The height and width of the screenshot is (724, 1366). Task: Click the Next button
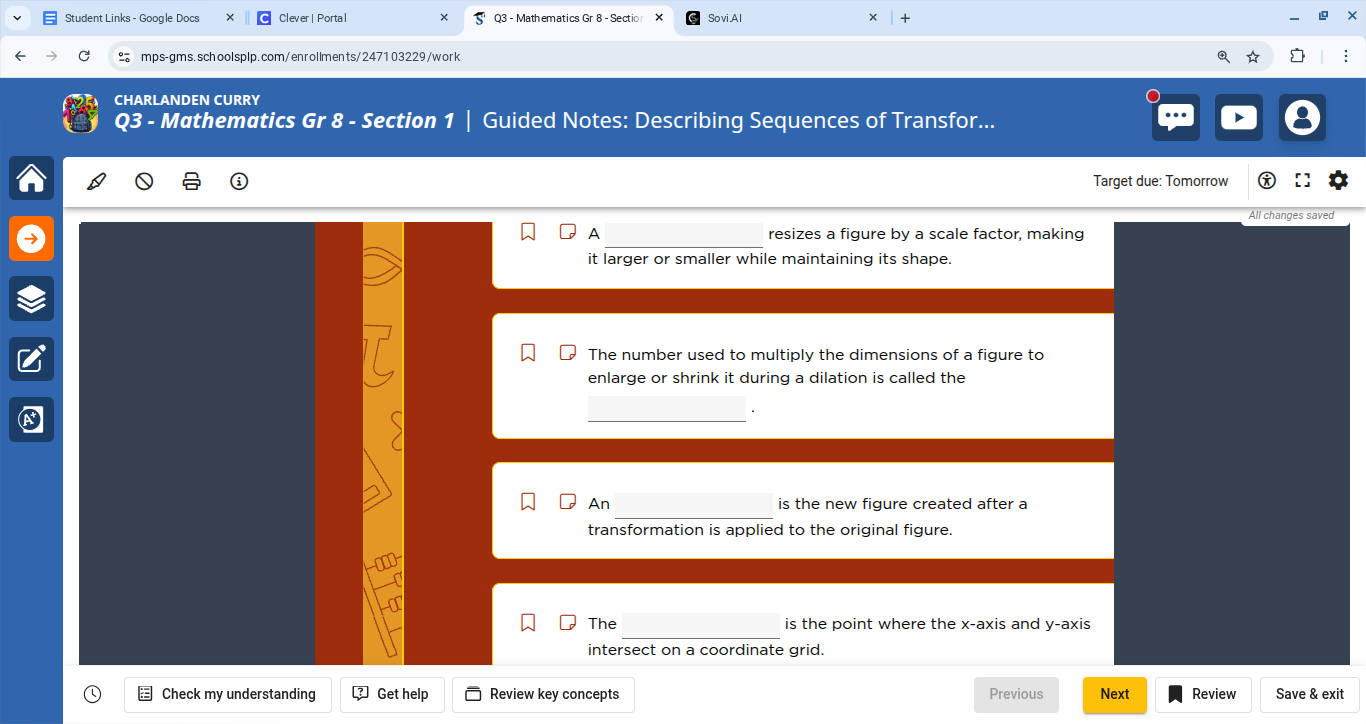pos(1114,694)
